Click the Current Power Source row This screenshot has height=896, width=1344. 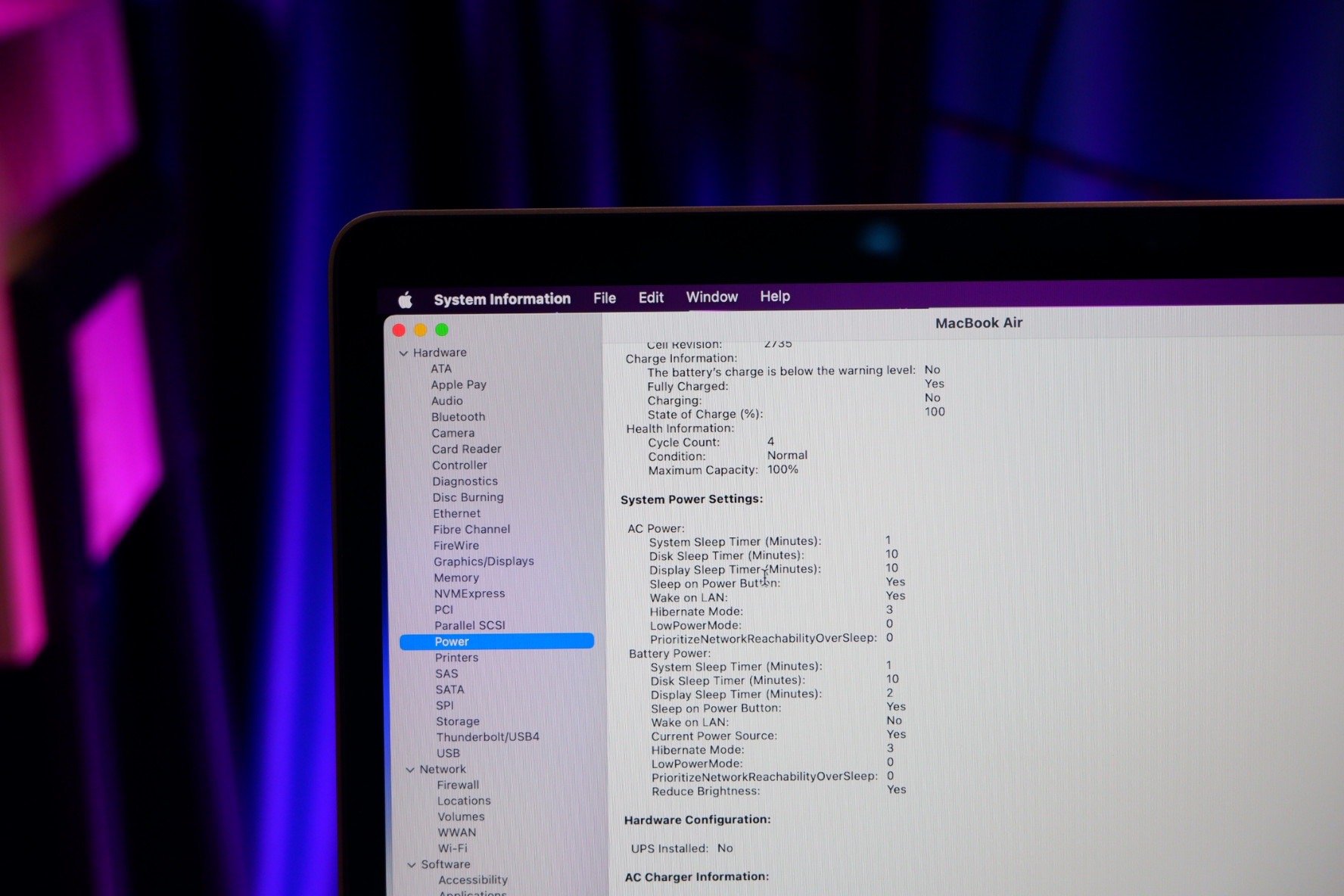tap(779, 735)
